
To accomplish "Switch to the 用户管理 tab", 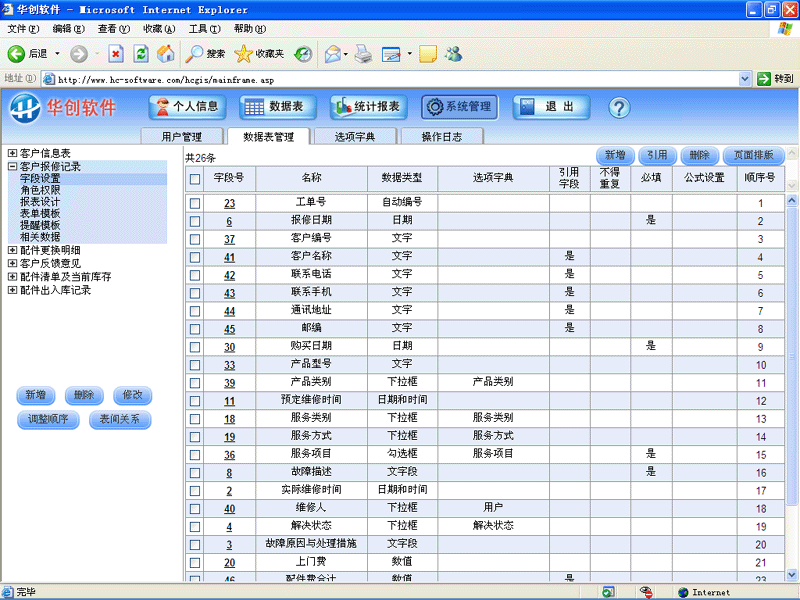I will coord(182,136).
